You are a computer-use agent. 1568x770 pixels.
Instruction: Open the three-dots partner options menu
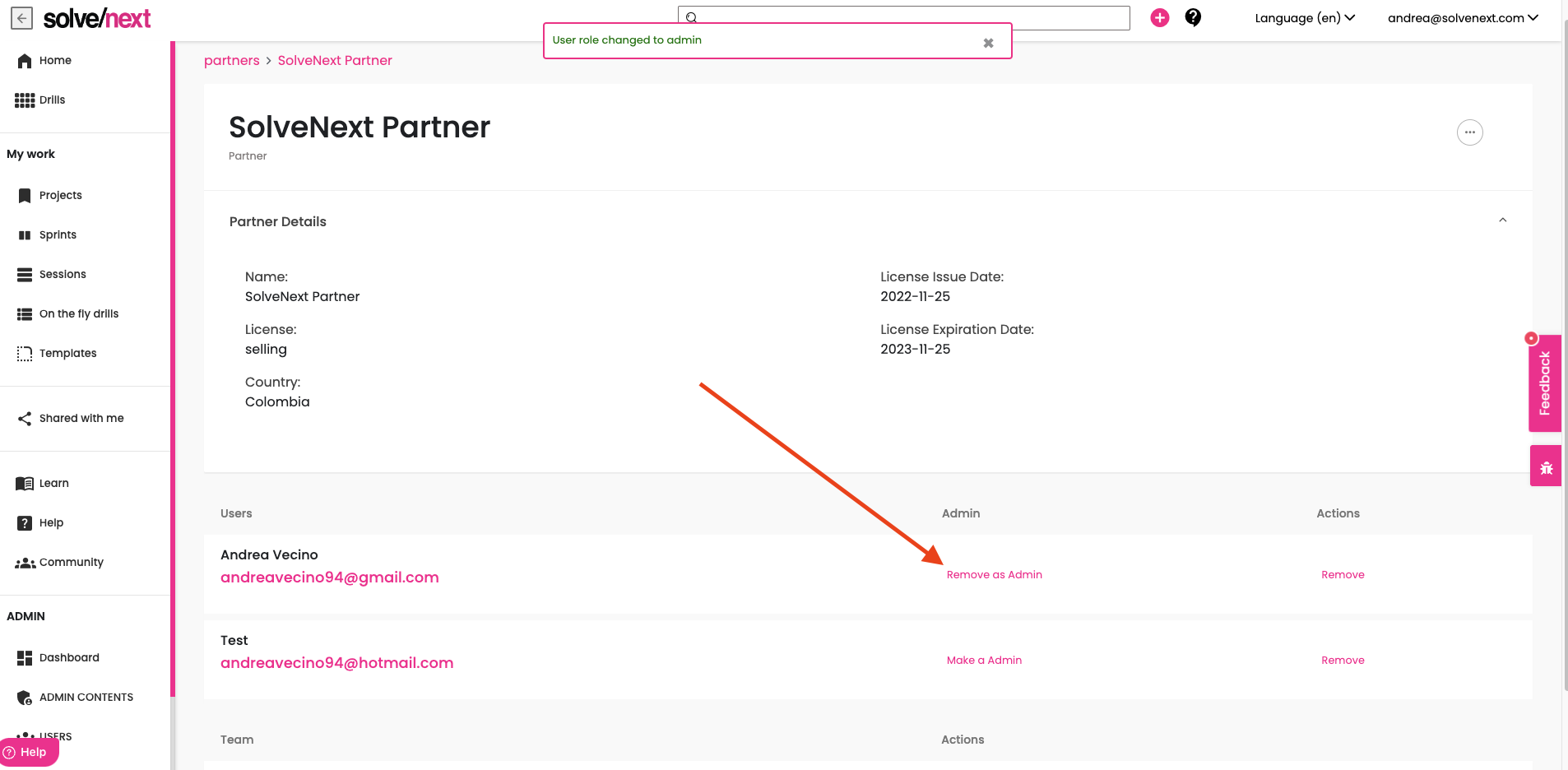coord(1470,132)
